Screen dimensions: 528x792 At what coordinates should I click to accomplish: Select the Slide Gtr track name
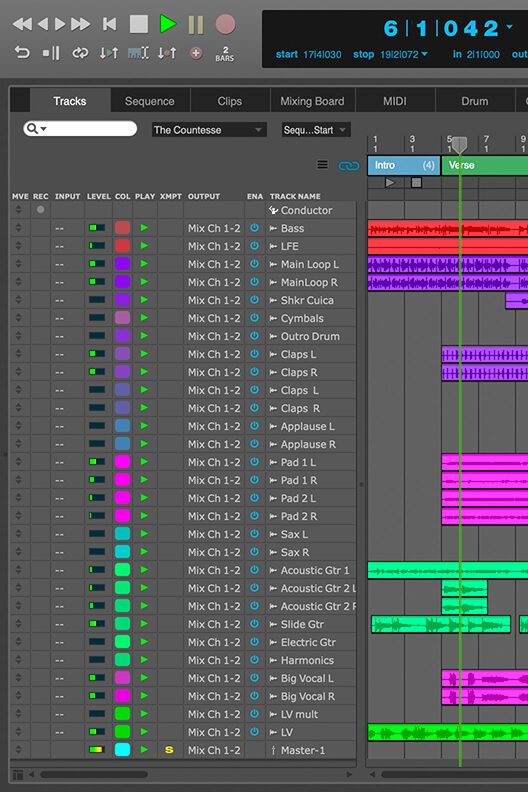pos(302,624)
